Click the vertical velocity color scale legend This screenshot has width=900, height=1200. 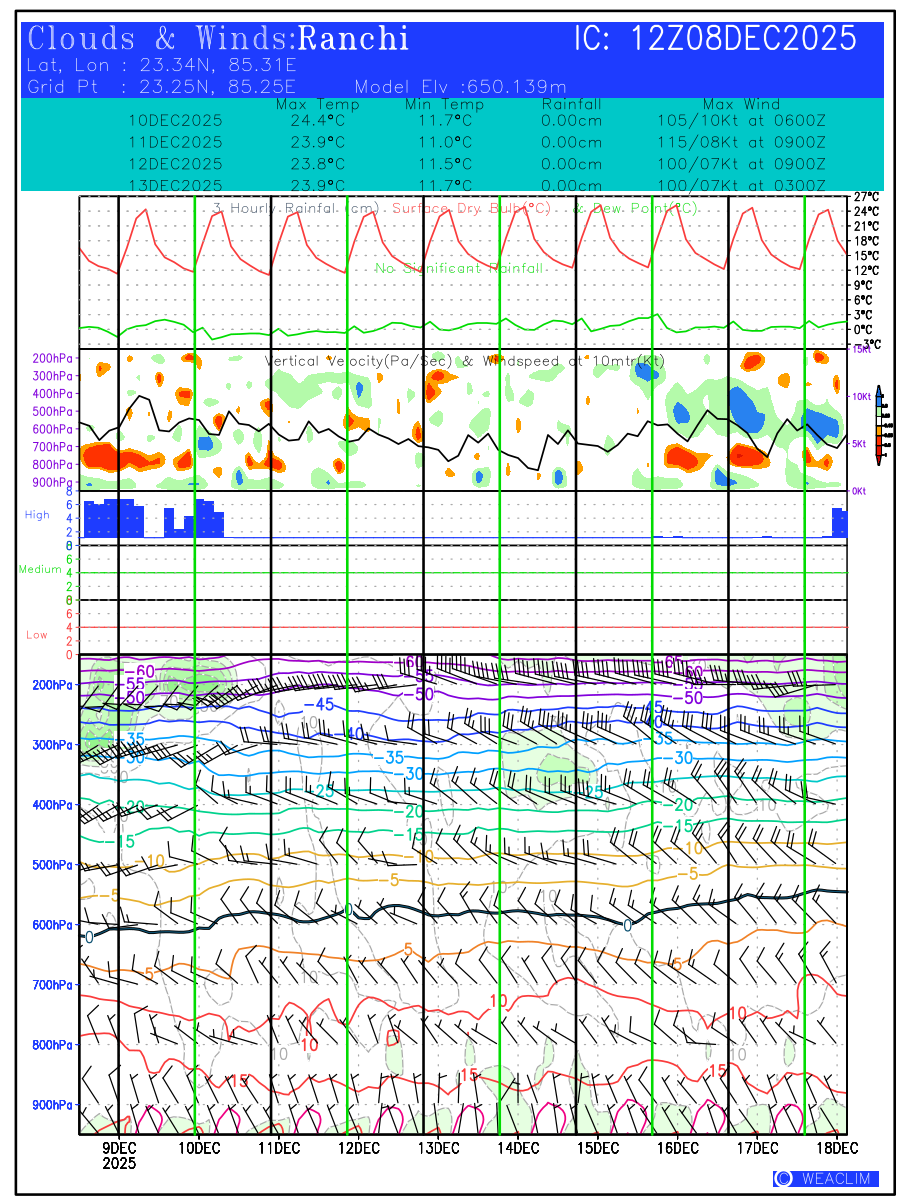click(878, 424)
